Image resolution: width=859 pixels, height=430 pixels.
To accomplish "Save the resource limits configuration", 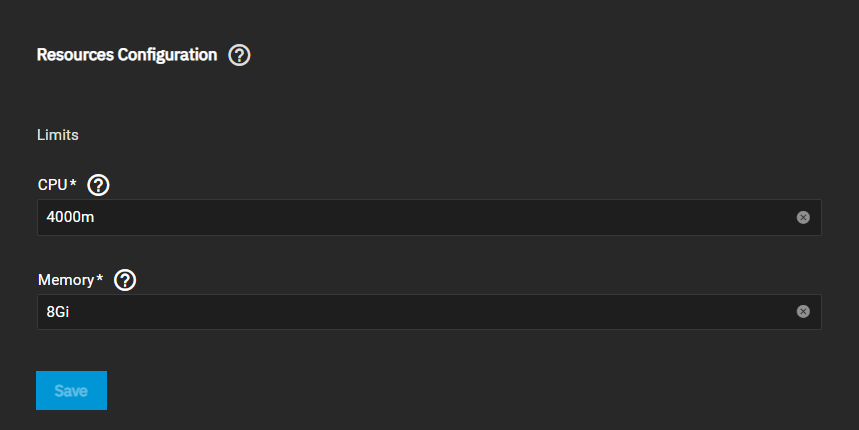I will [71, 390].
